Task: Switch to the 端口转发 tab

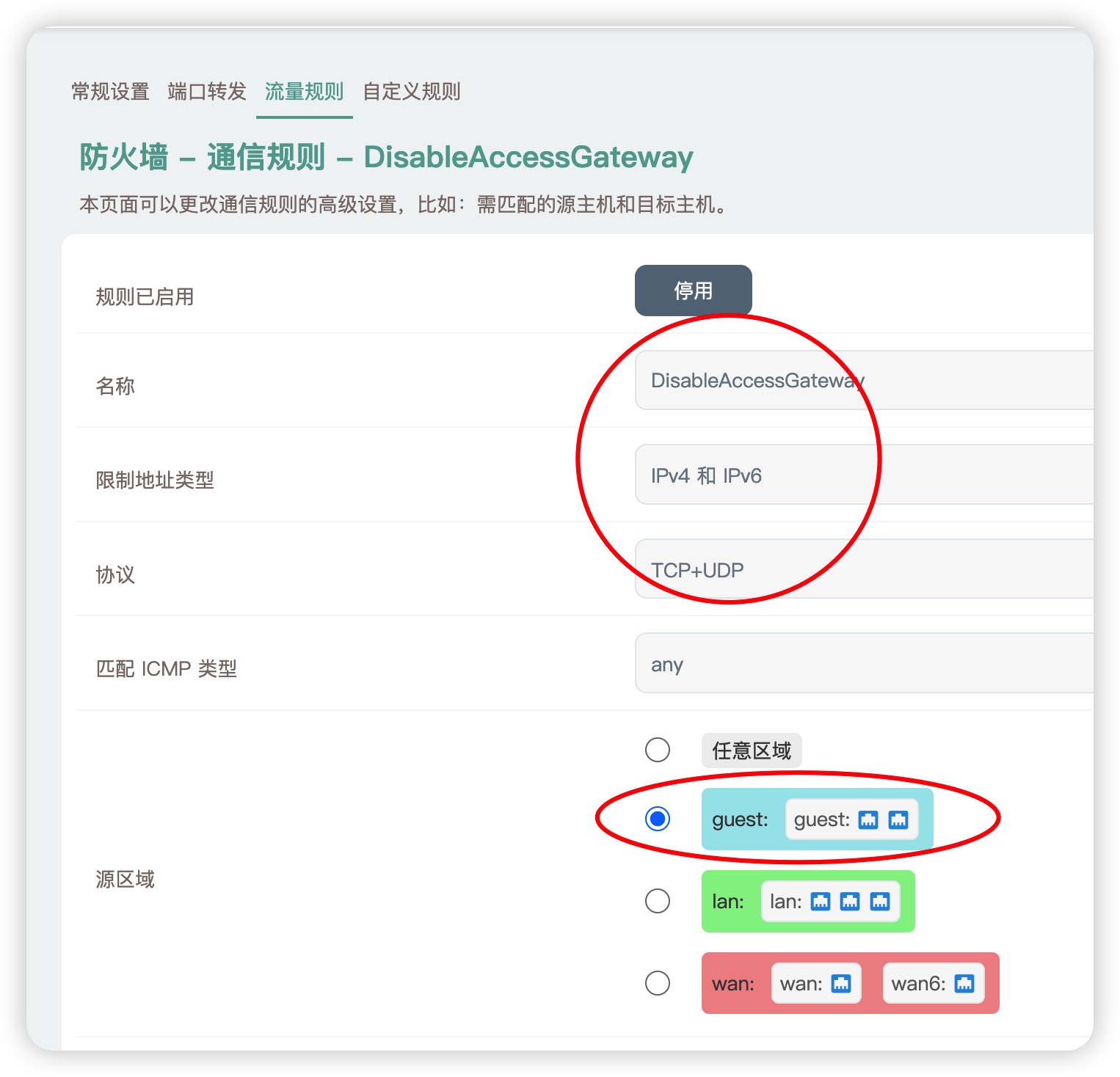Action: pos(207,91)
